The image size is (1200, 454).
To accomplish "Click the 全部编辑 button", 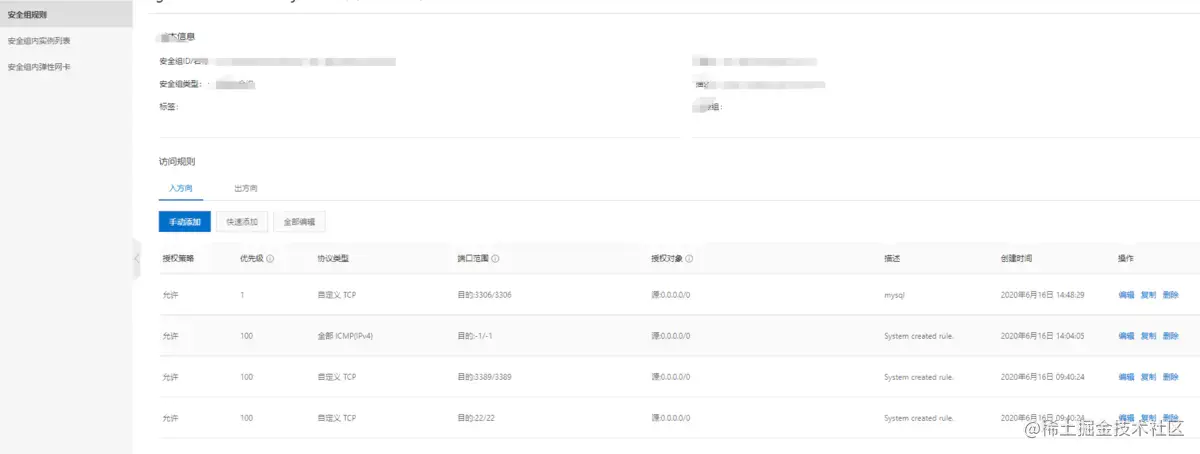I will pyautogui.click(x=299, y=222).
